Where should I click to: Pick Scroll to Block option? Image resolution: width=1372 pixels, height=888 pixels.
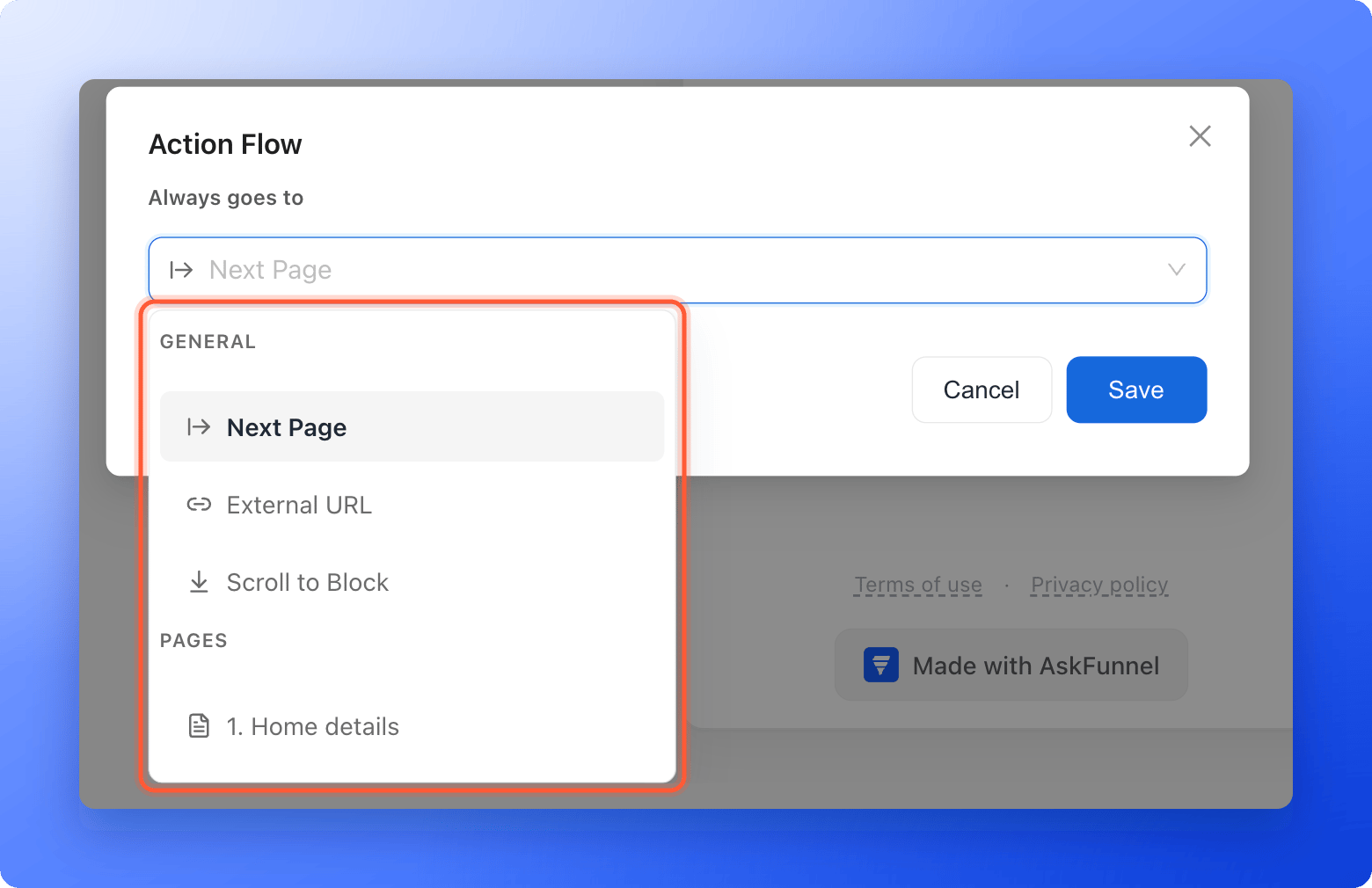coord(412,582)
